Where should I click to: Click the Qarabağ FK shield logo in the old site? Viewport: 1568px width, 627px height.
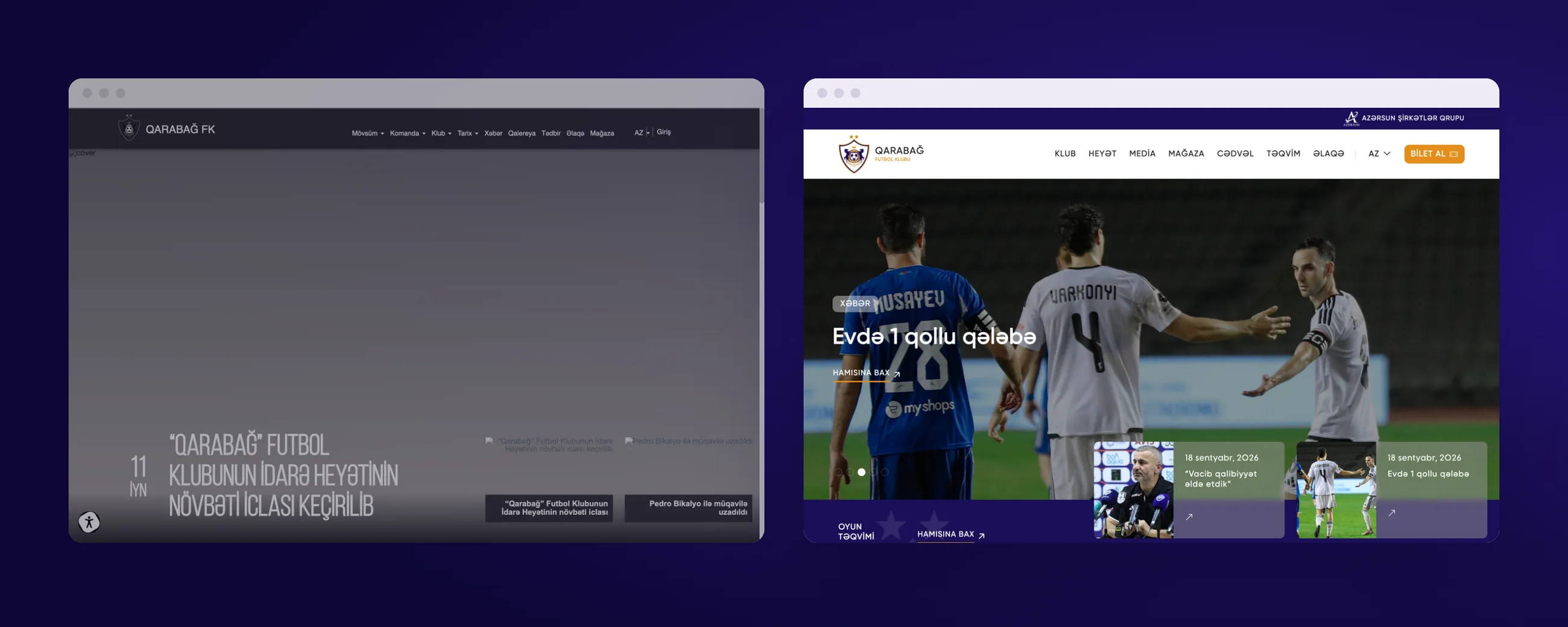pos(128,128)
